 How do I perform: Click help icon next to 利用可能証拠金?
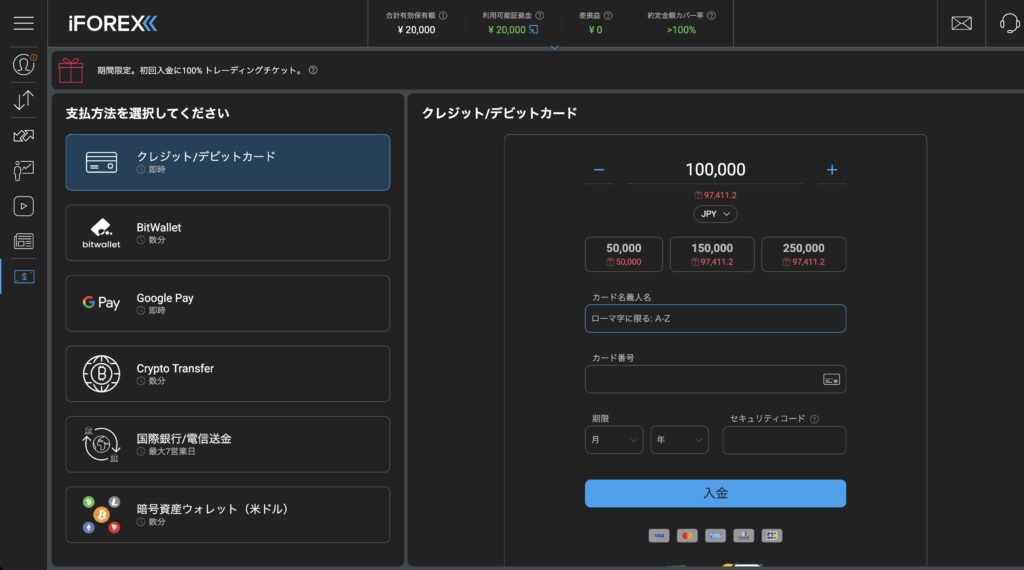(539, 15)
